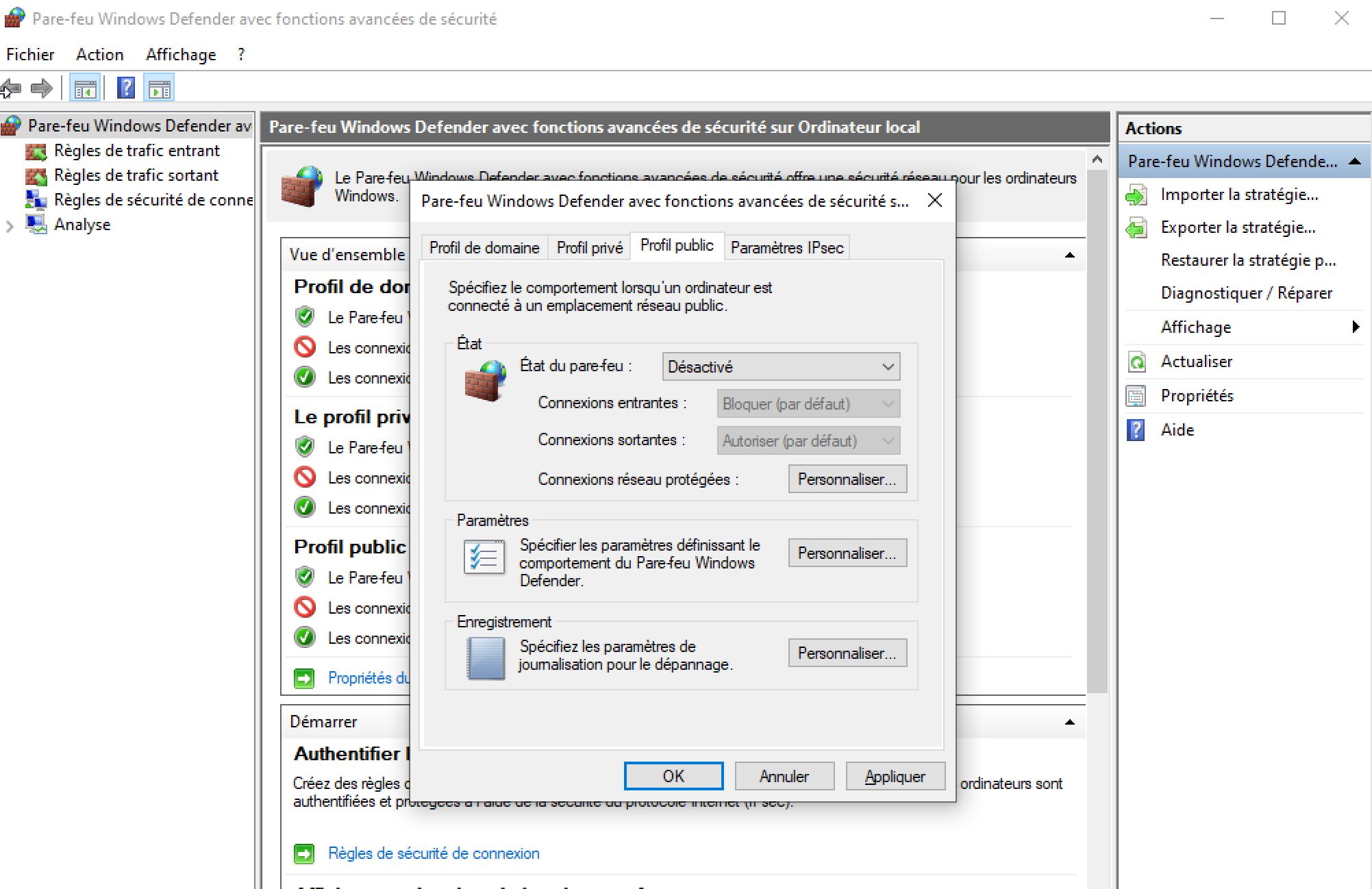Viewport: 1372px width, 889px height.
Task: Collapse the Vue d'ensemble section arrow
Action: tap(1069, 255)
